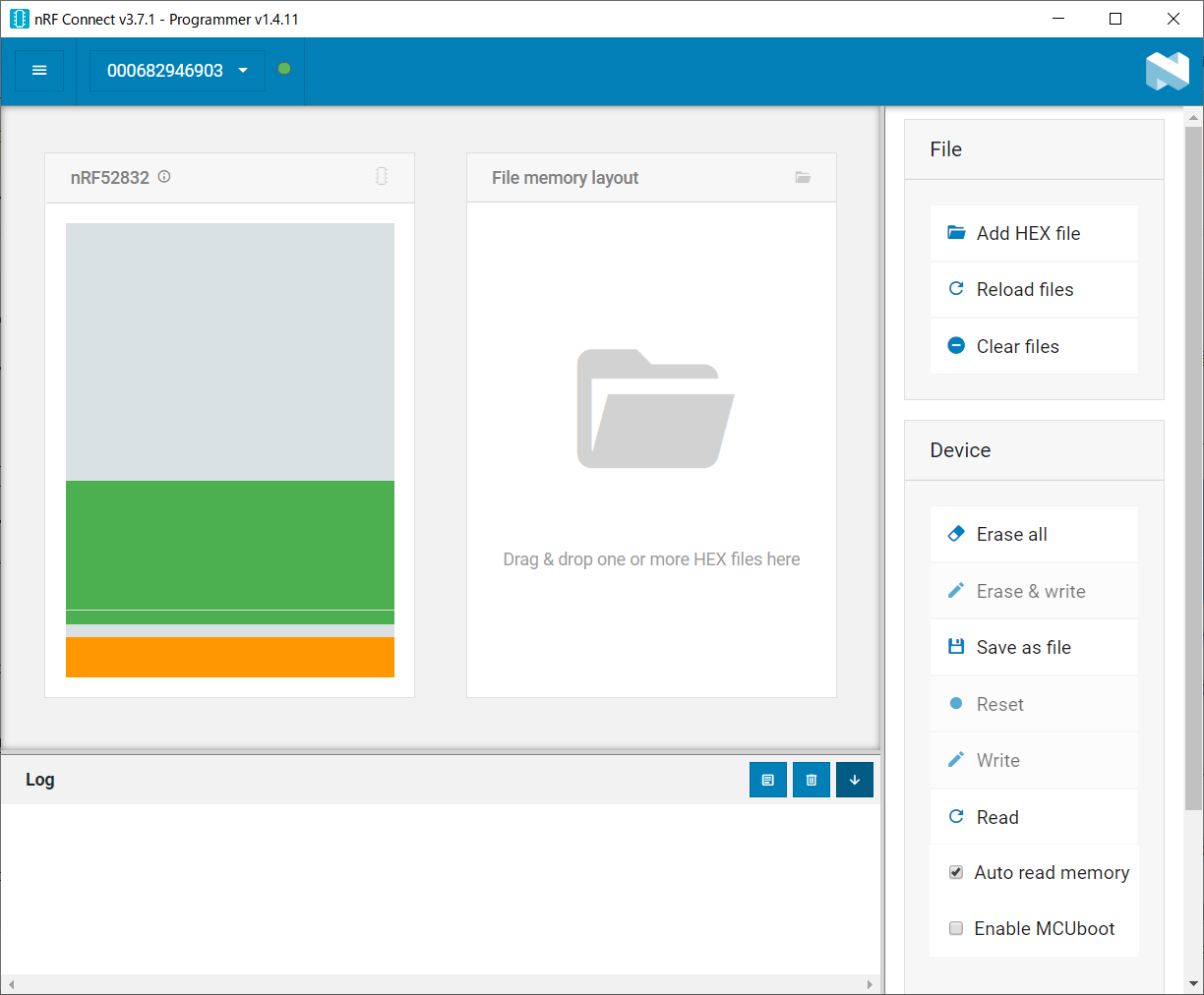This screenshot has height=995, width=1204.
Task: Open the log file icon button
Action: pos(768,780)
